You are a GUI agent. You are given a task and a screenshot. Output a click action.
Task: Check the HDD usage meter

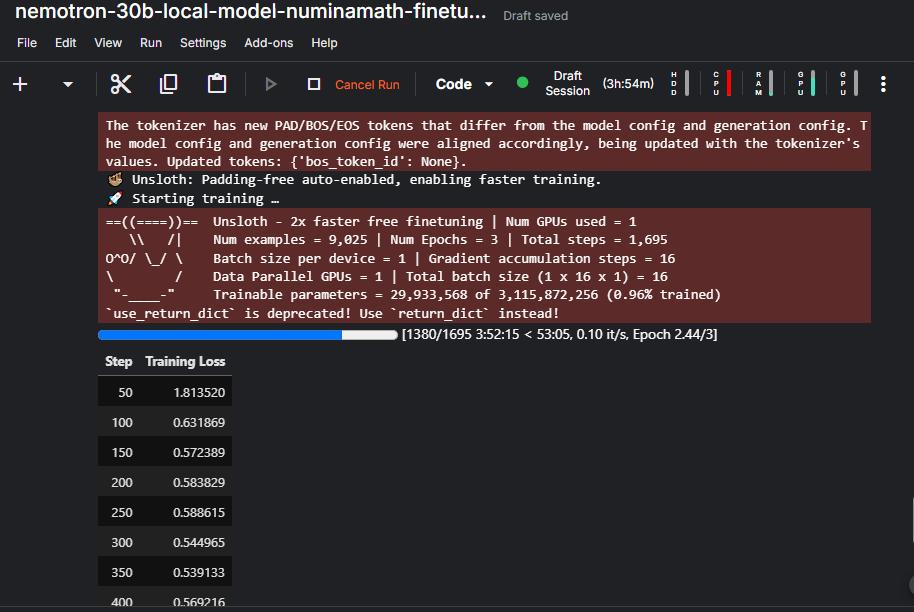tap(680, 83)
